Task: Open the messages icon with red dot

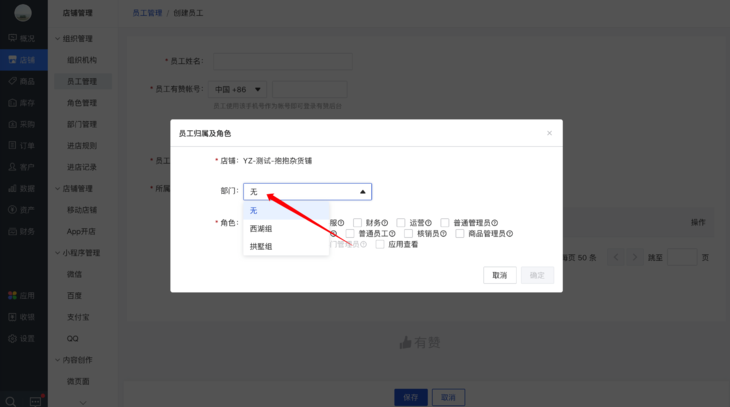Action: coord(36,400)
